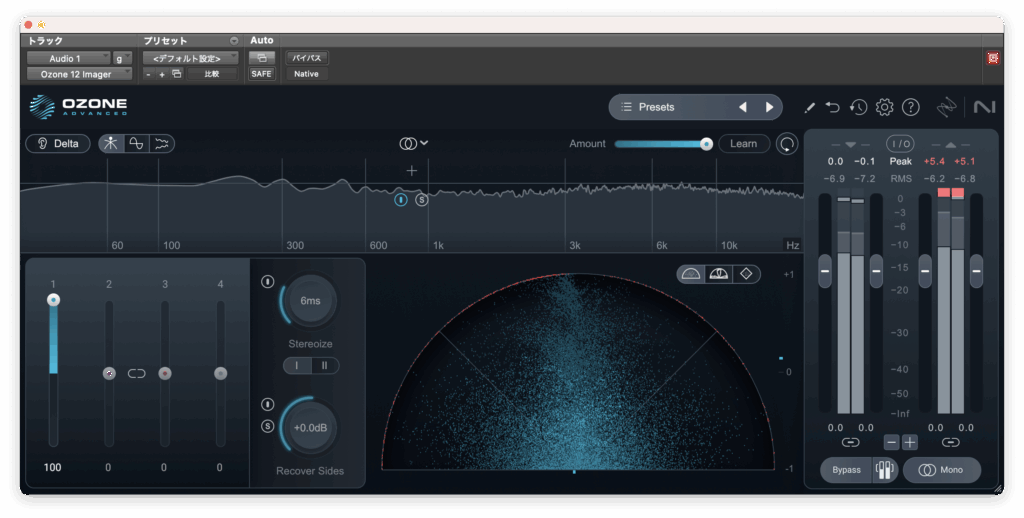Open the Ozone 12 Imager plugin dropdown
Image resolution: width=1024 pixels, height=518 pixels.
coord(79,74)
